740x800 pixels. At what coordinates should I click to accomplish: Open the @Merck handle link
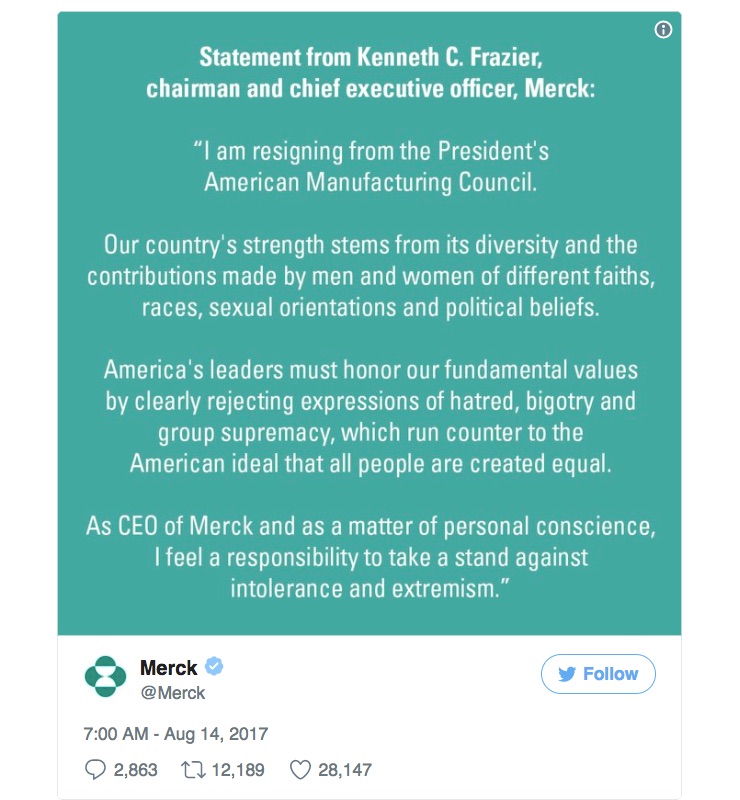(172, 693)
